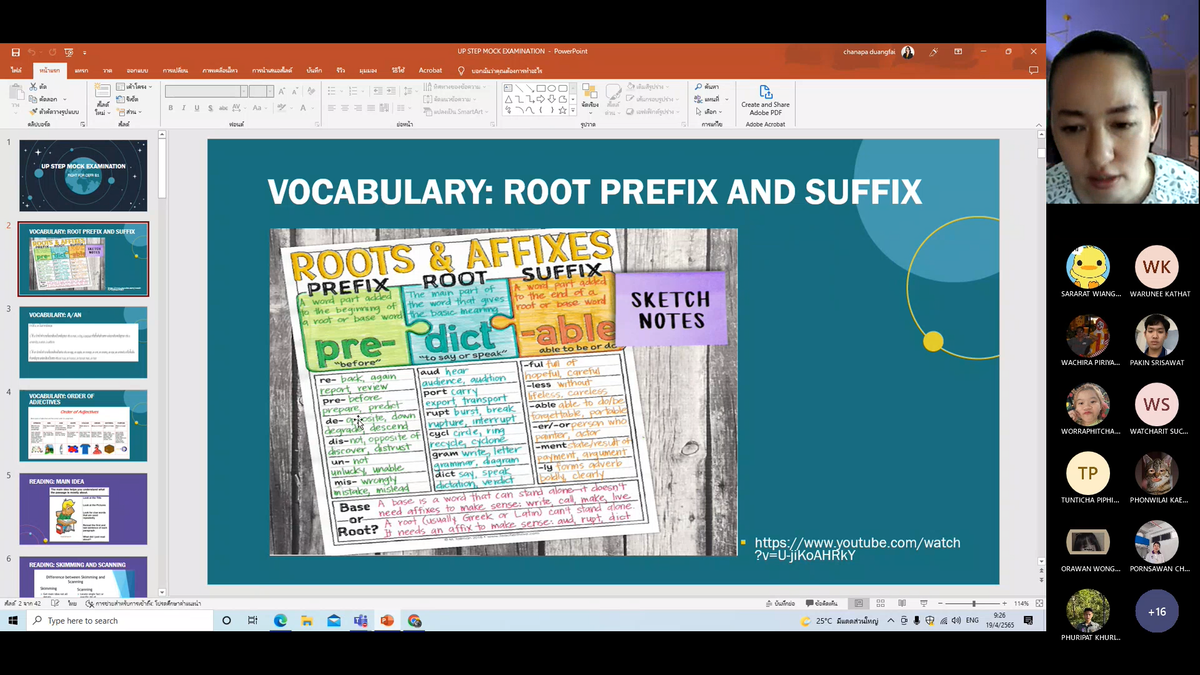Open the Acrobat ribbon tab
The width and height of the screenshot is (1200, 675).
point(430,70)
